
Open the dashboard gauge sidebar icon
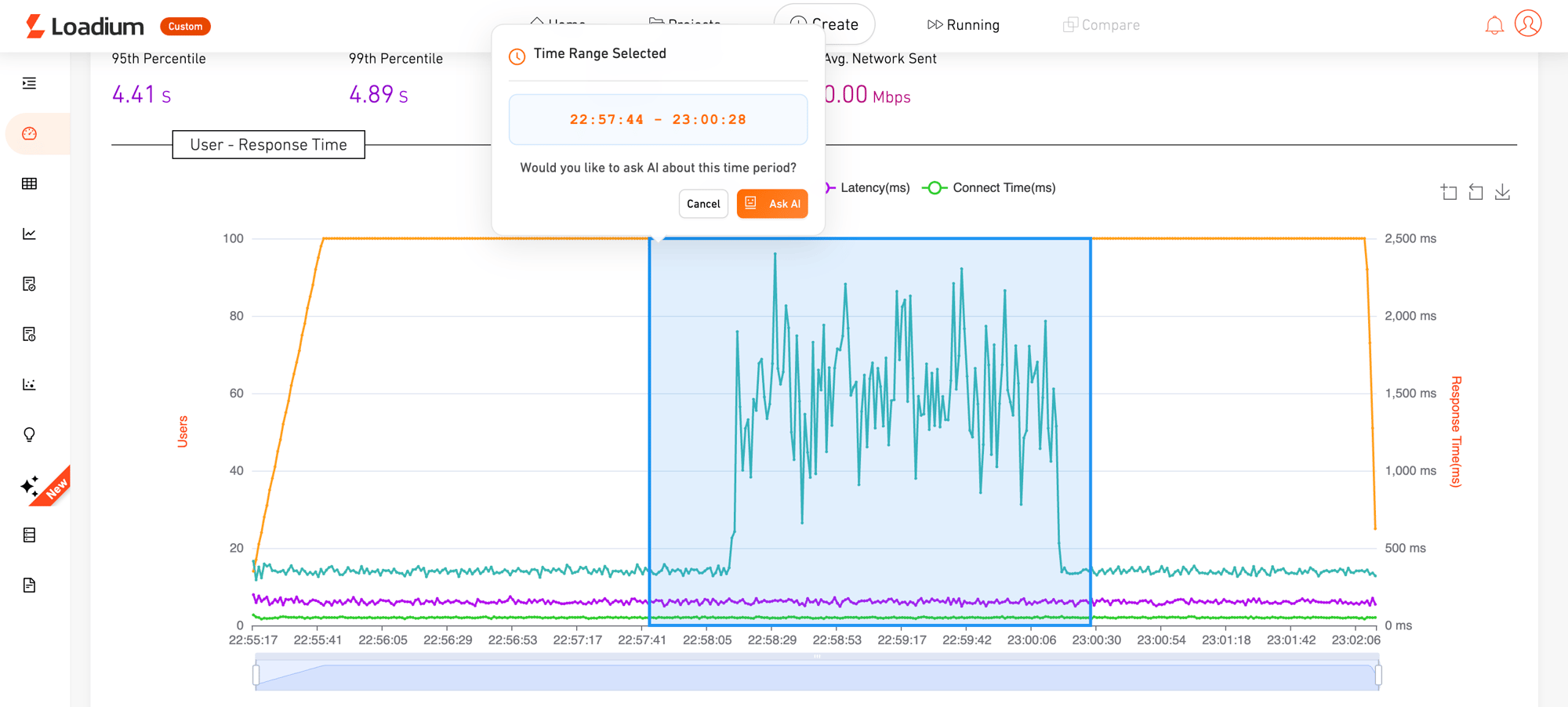pyautogui.click(x=30, y=134)
